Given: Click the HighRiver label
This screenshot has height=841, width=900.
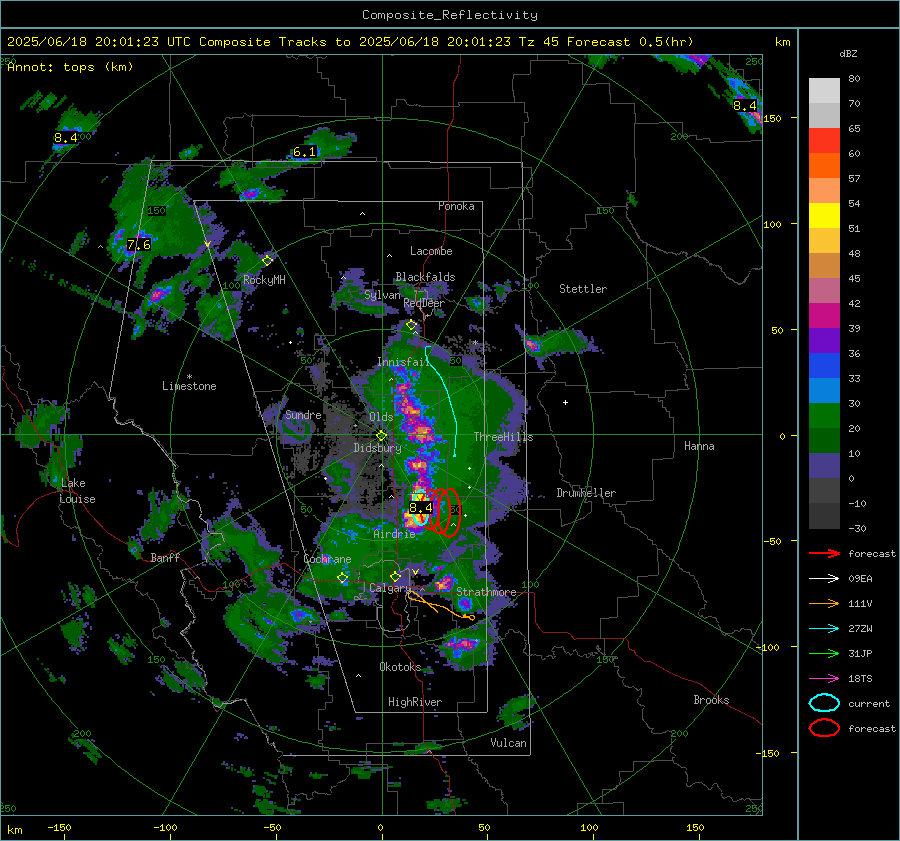Looking at the screenshot, I should (415, 702).
